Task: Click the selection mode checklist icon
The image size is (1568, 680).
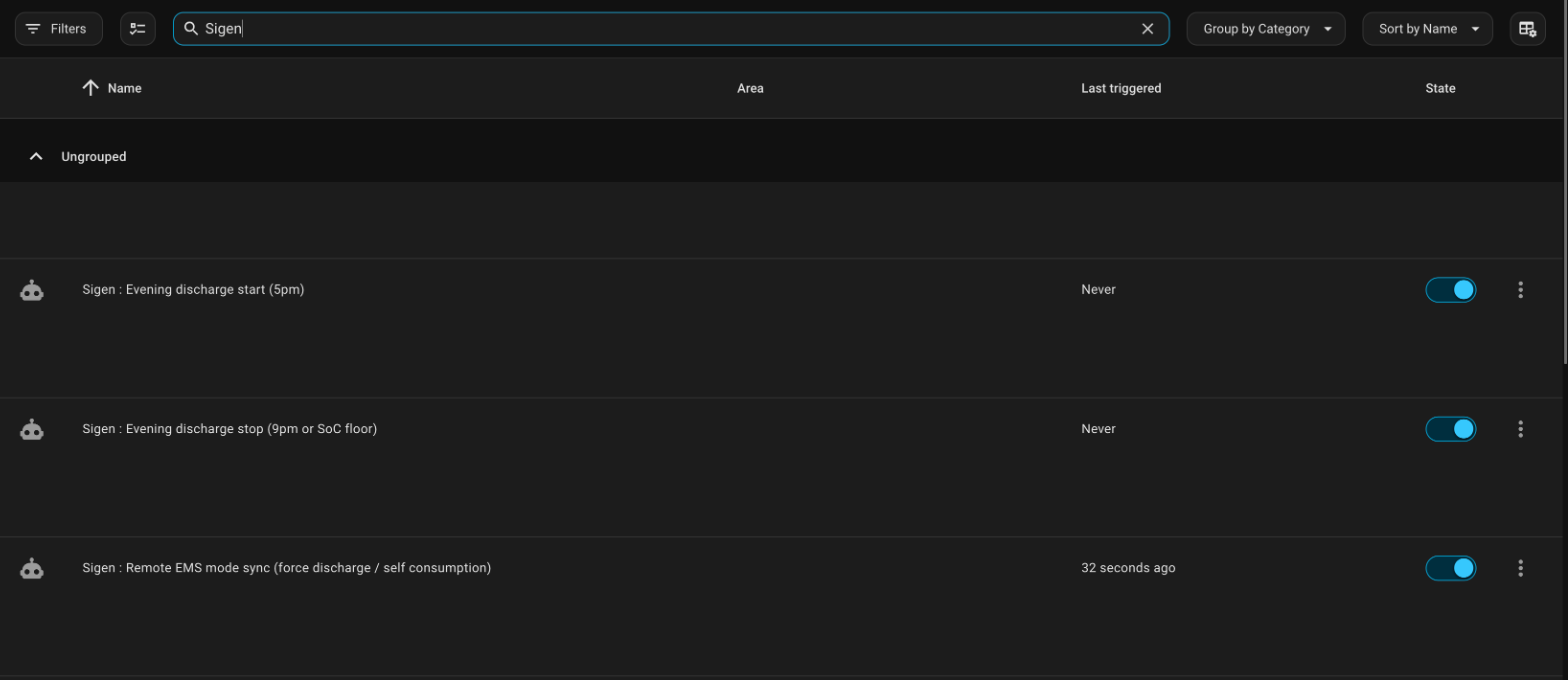Action: (138, 29)
